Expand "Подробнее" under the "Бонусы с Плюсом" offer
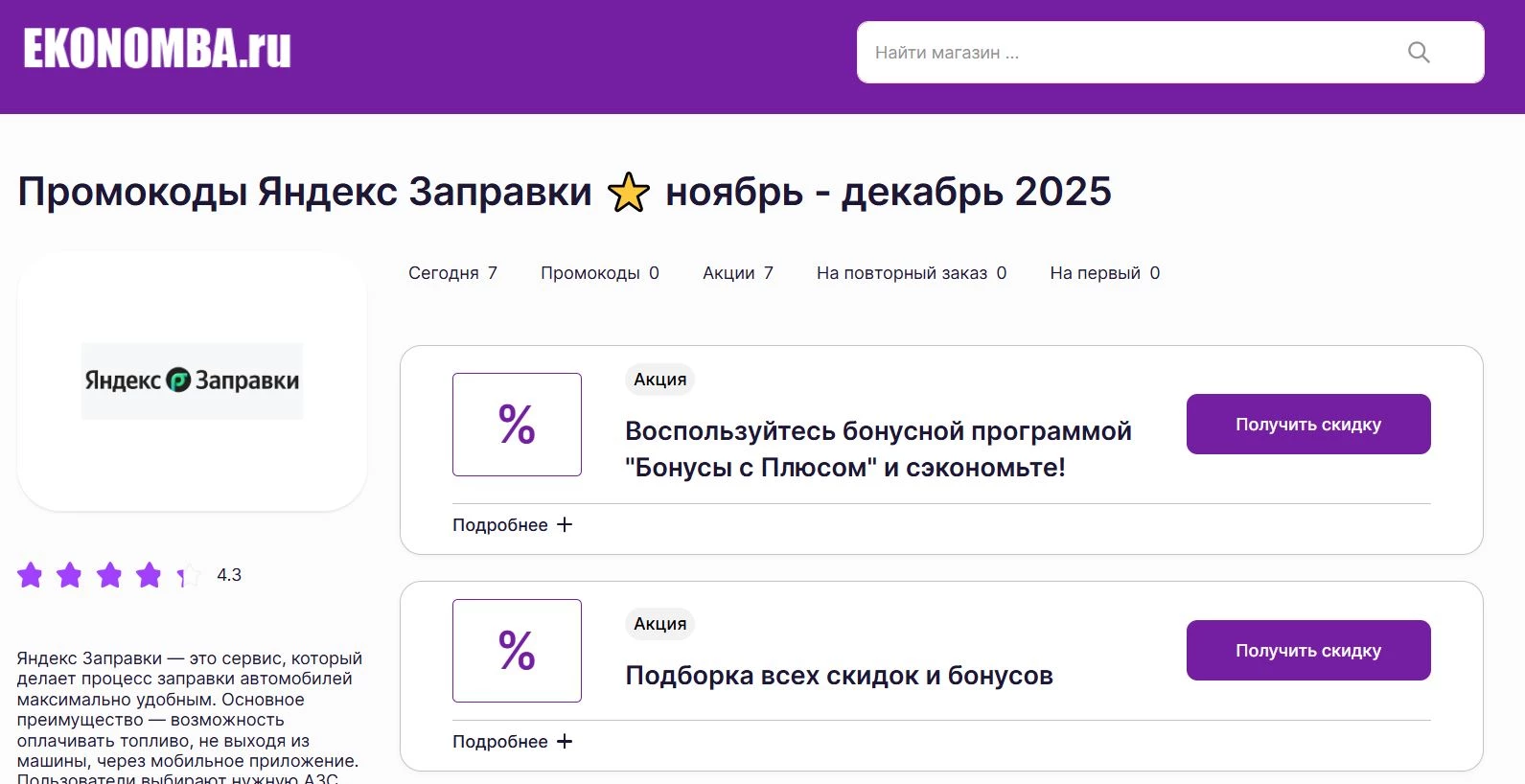 coord(512,525)
